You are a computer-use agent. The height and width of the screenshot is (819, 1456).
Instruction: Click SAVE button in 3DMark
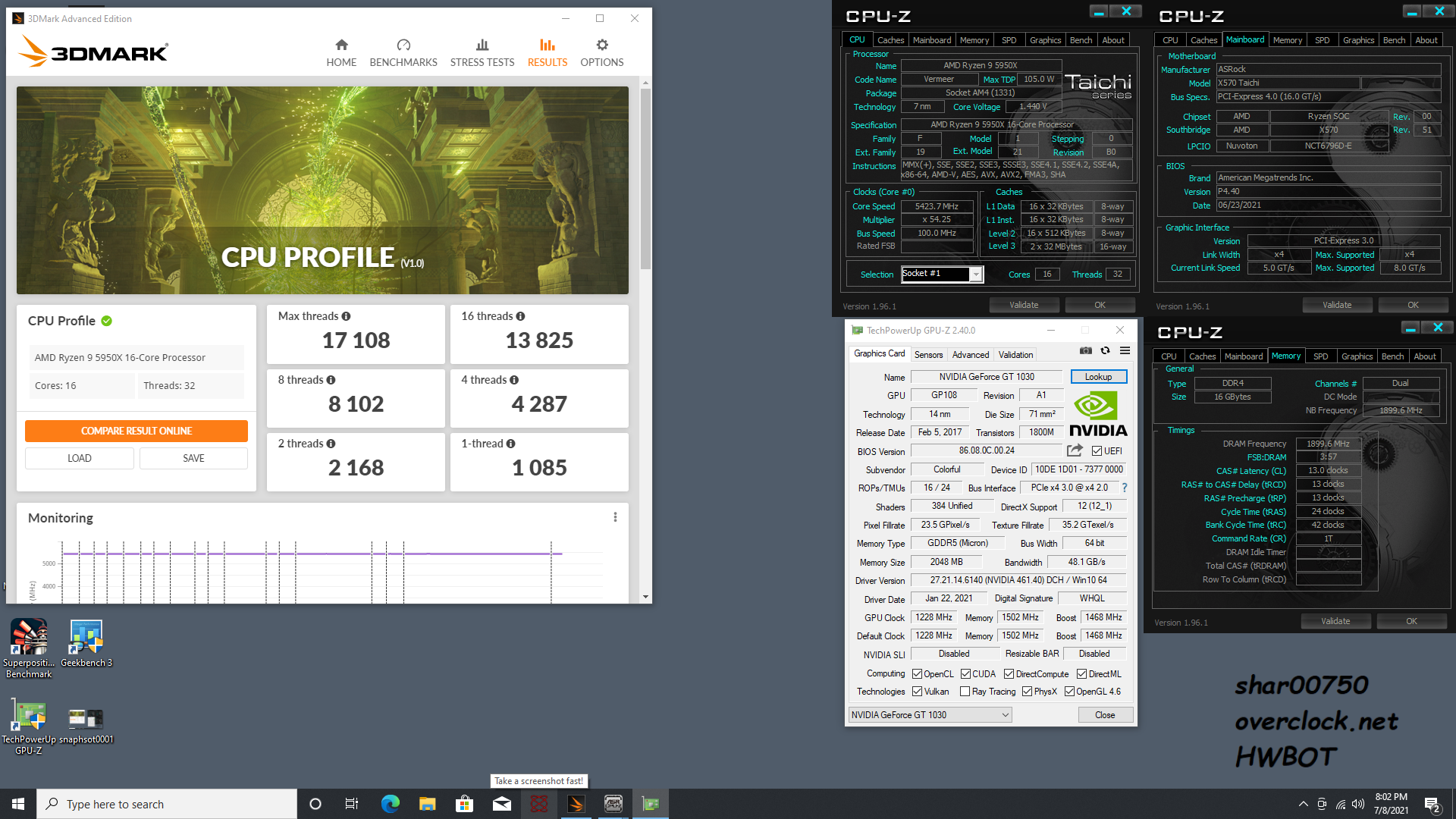click(x=193, y=458)
